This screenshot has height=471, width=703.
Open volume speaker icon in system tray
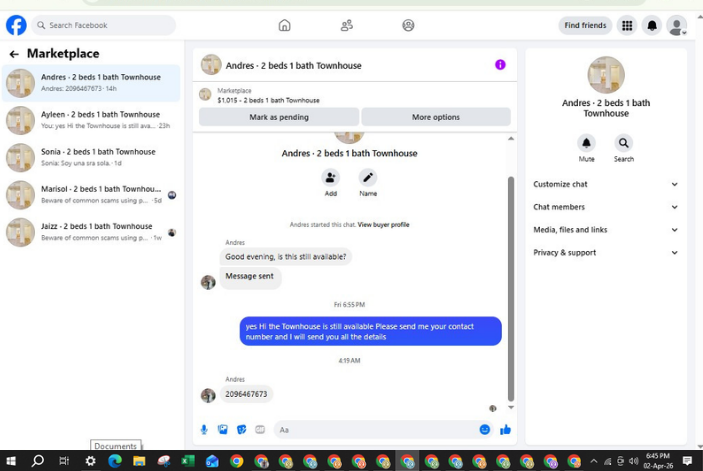pos(633,461)
